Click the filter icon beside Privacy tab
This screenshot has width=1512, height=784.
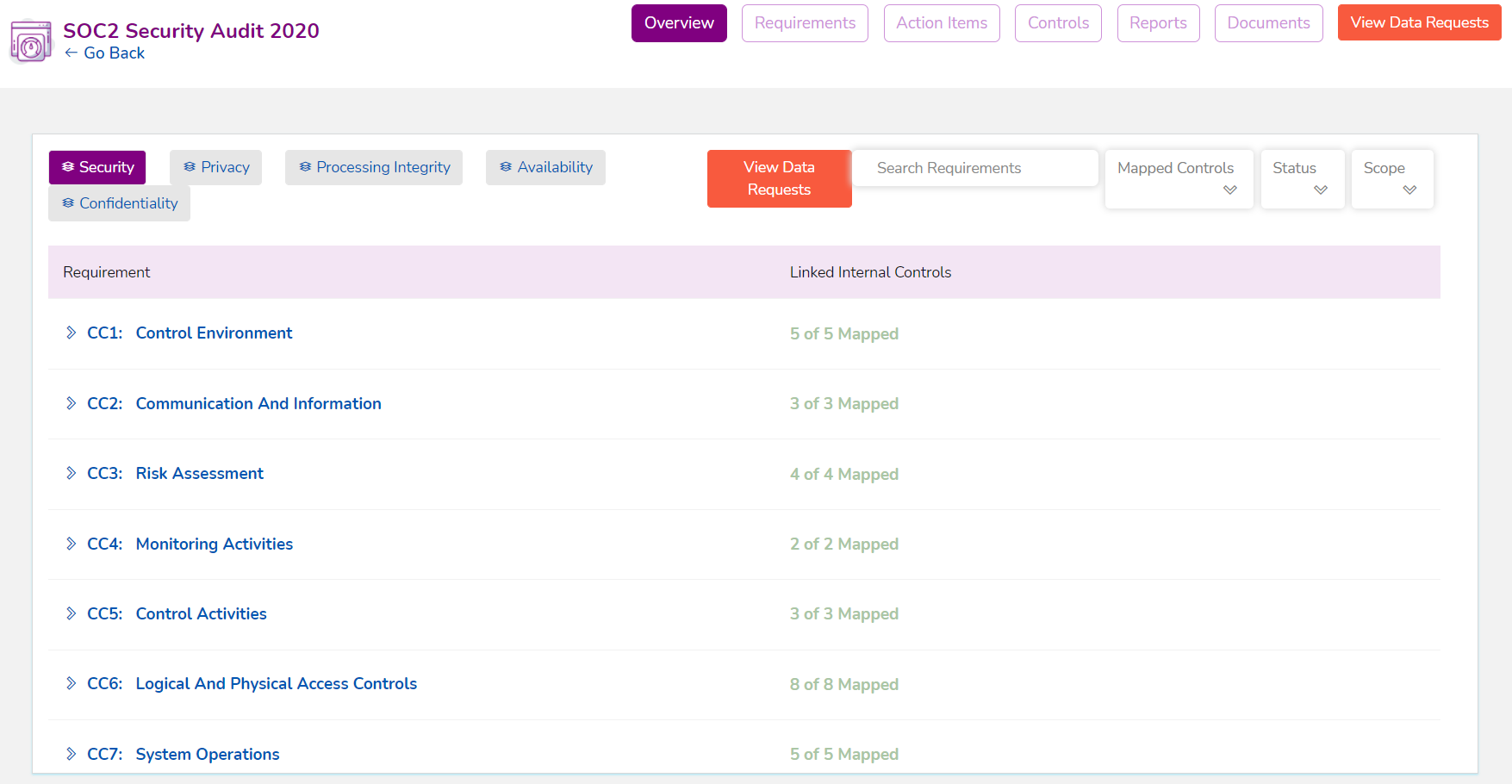click(x=189, y=167)
